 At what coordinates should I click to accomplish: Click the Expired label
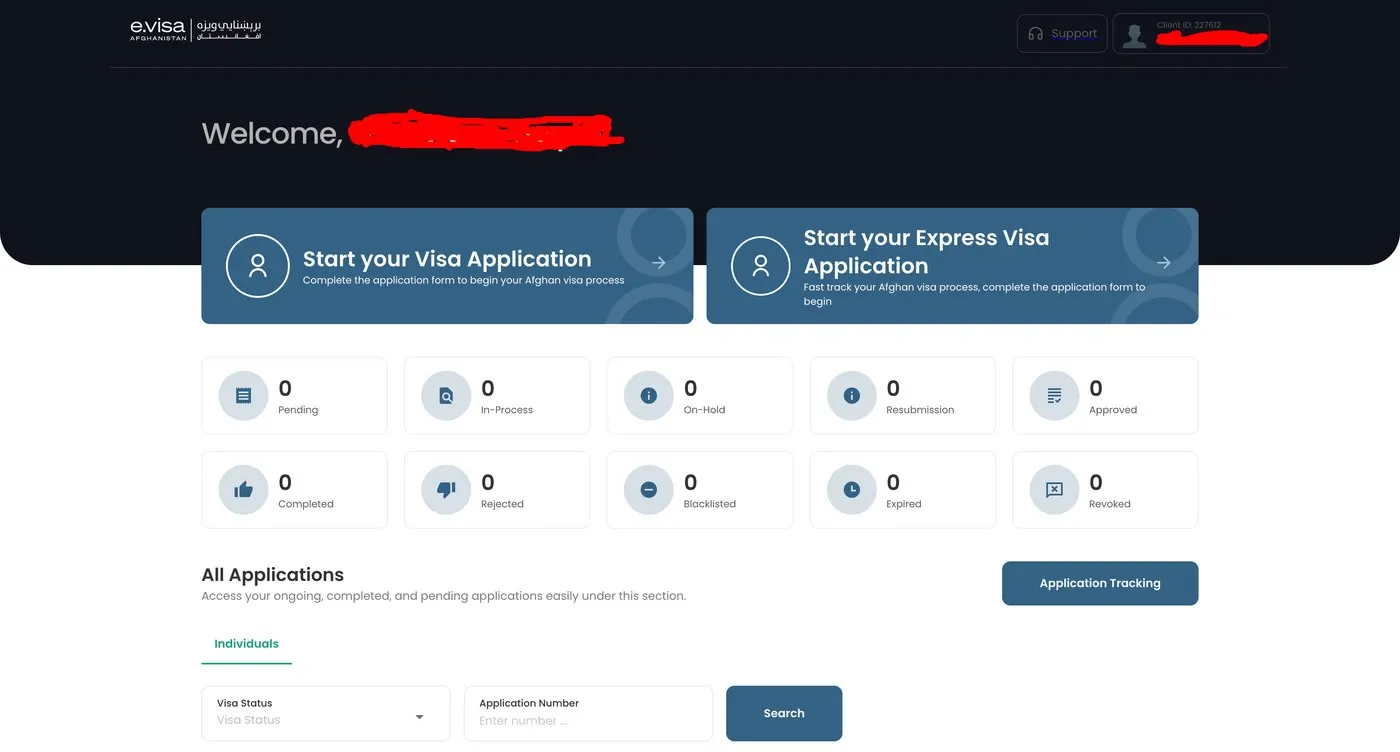coord(904,504)
